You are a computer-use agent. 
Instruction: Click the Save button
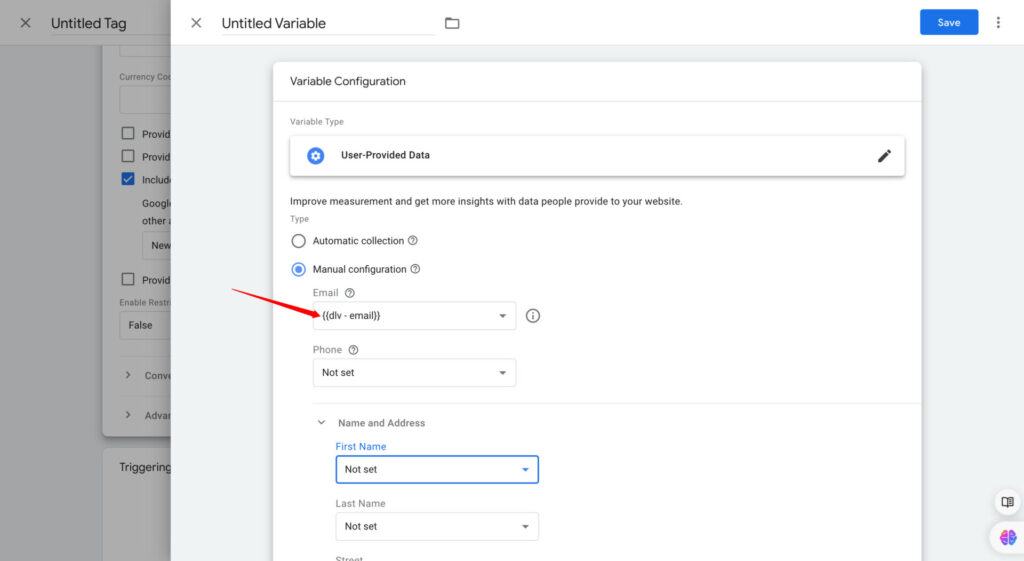[948, 22]
